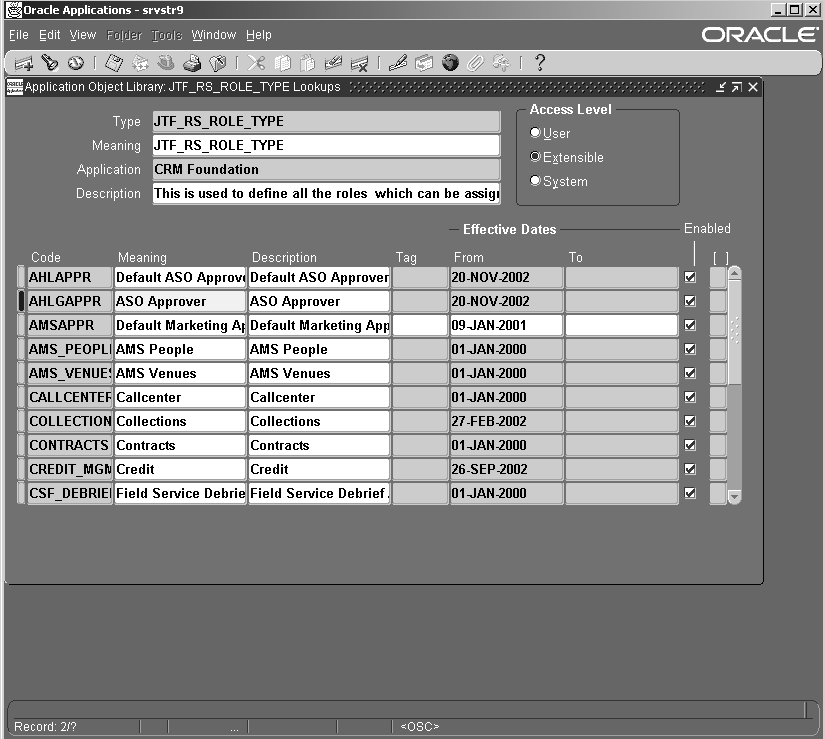
Task: Click the Next Step toolbar icon
Action: pyautogui.click(x=140, y=63)
